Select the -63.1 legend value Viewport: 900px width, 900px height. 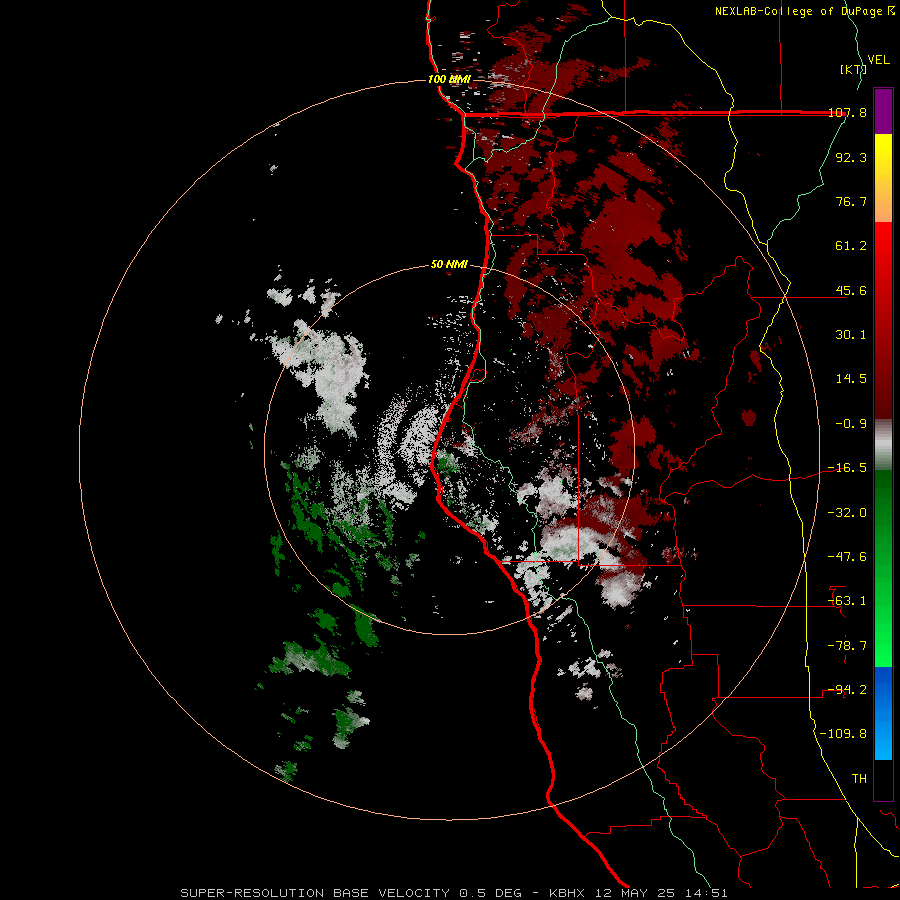847,601
